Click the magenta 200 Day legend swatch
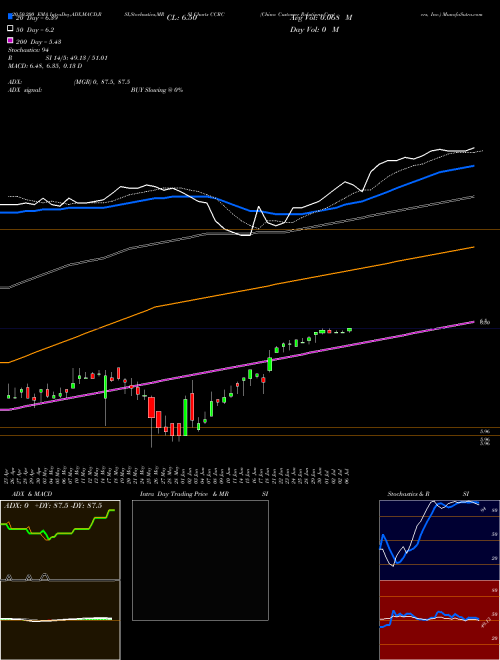The width and height of the screenshot is (500, 660). point(10,41)
